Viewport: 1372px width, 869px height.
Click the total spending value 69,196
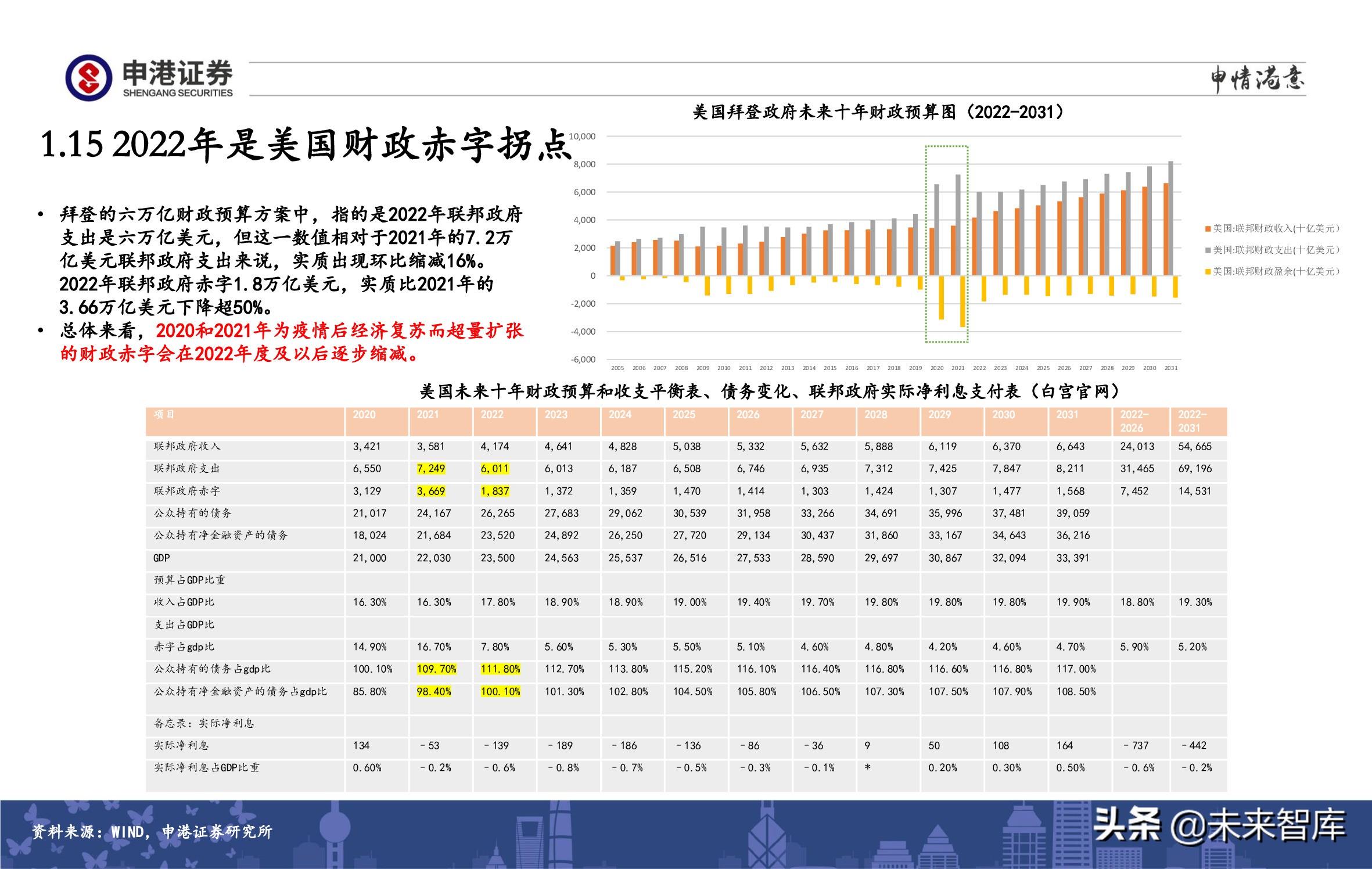point(1195,469)
